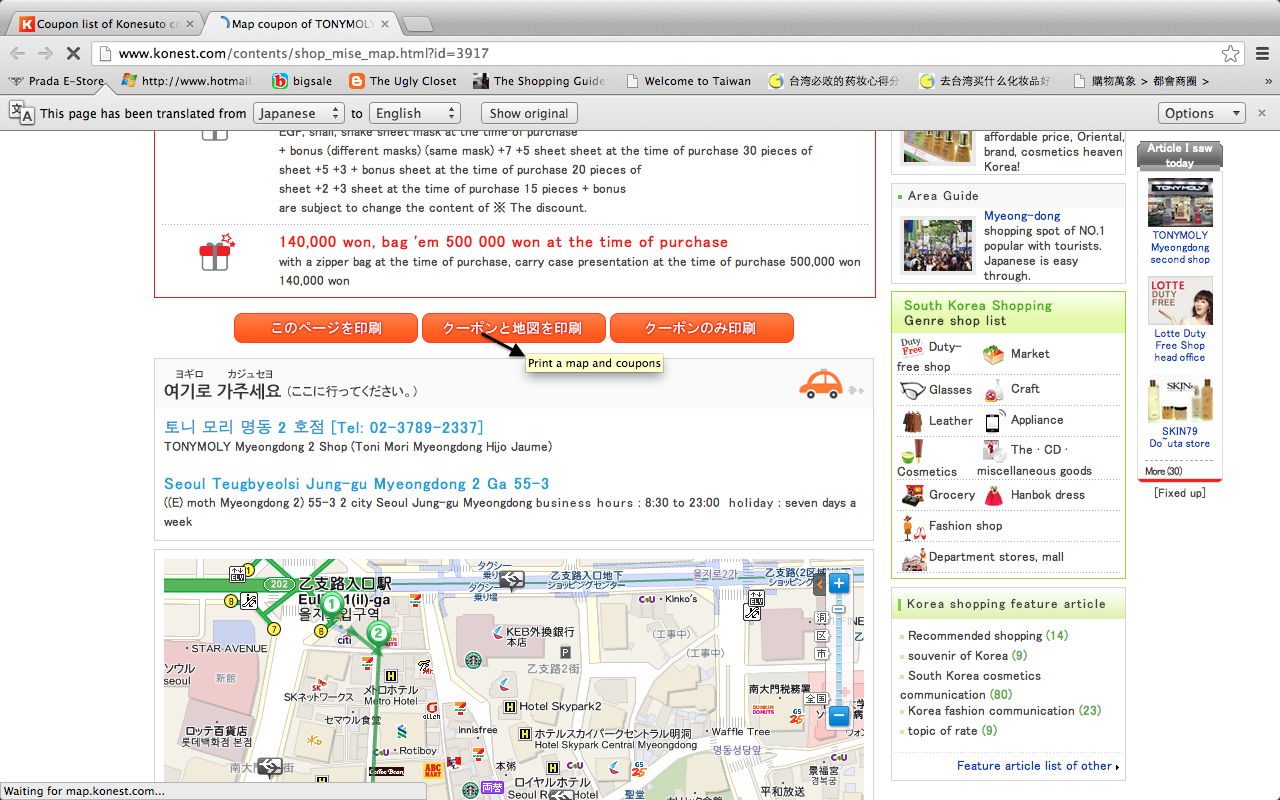The height and width of the screenshot is (800, 1280).
Task: Open souvenir of Korea (9) link
Action: pyautogui.click(x=968, y=656)
